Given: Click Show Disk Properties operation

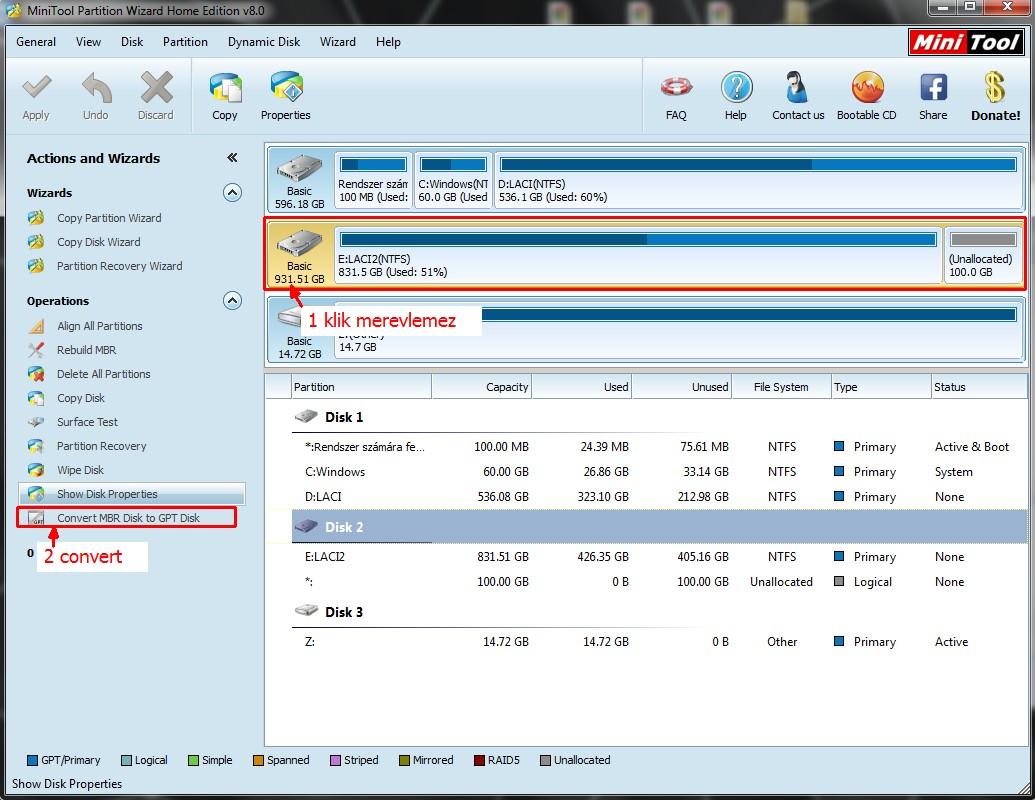Looking at the screenshot, I should 132,494.
